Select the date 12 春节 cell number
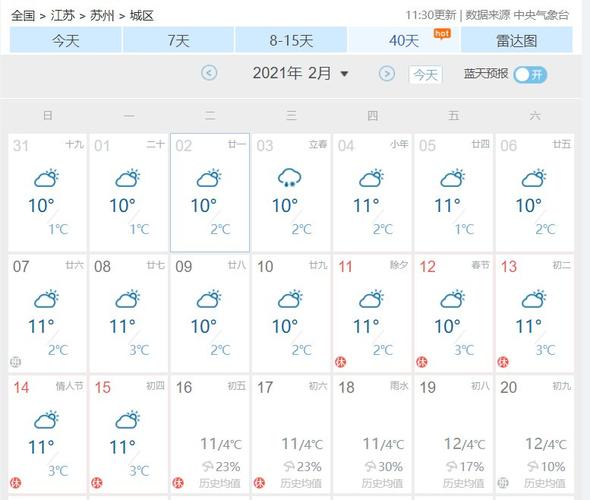Image resolution: width=590 pixels, height=500 pixels. point(427,267)
